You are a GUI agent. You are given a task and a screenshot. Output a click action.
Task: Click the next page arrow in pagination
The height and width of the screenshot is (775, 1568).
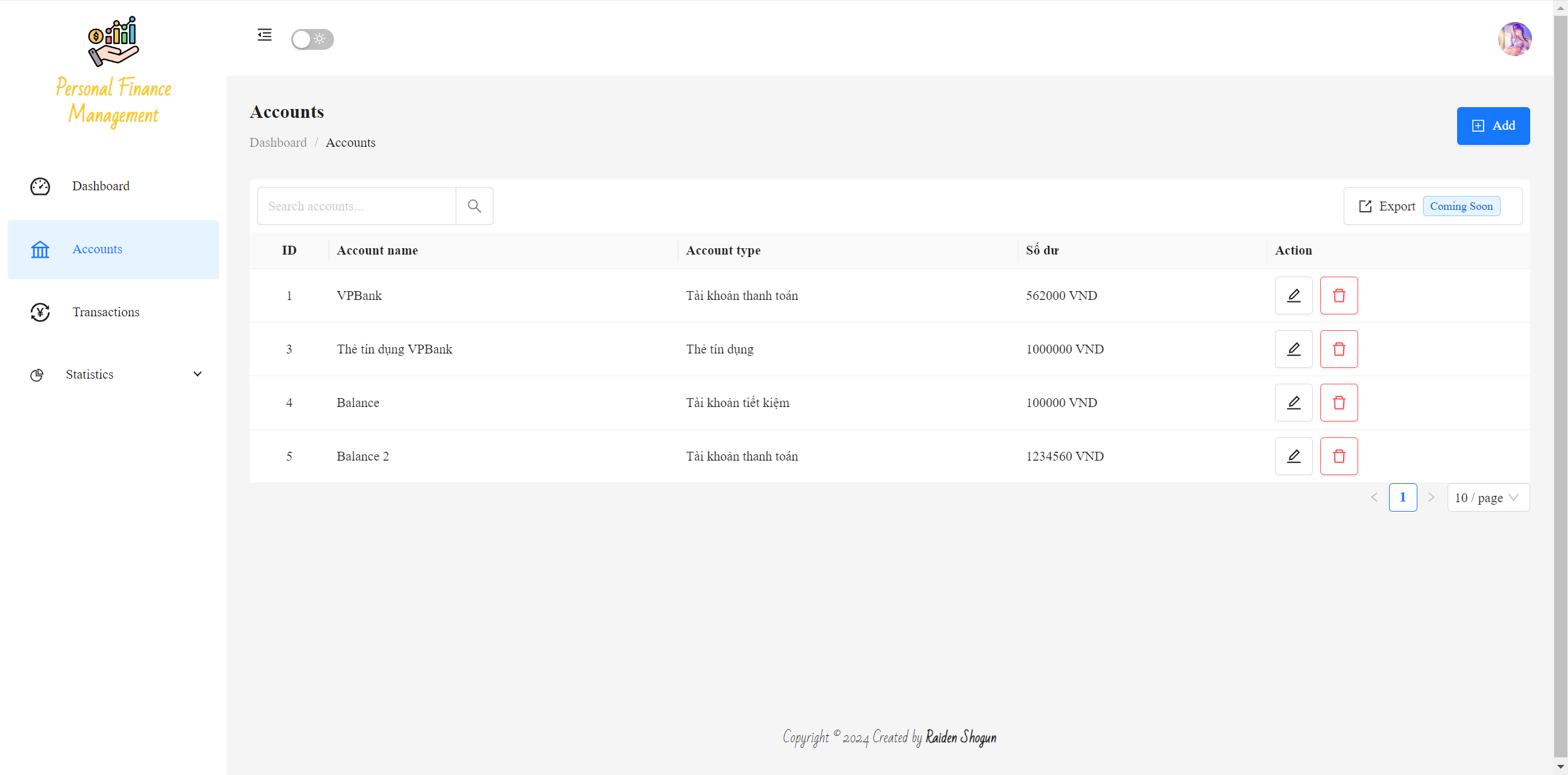1431,498
